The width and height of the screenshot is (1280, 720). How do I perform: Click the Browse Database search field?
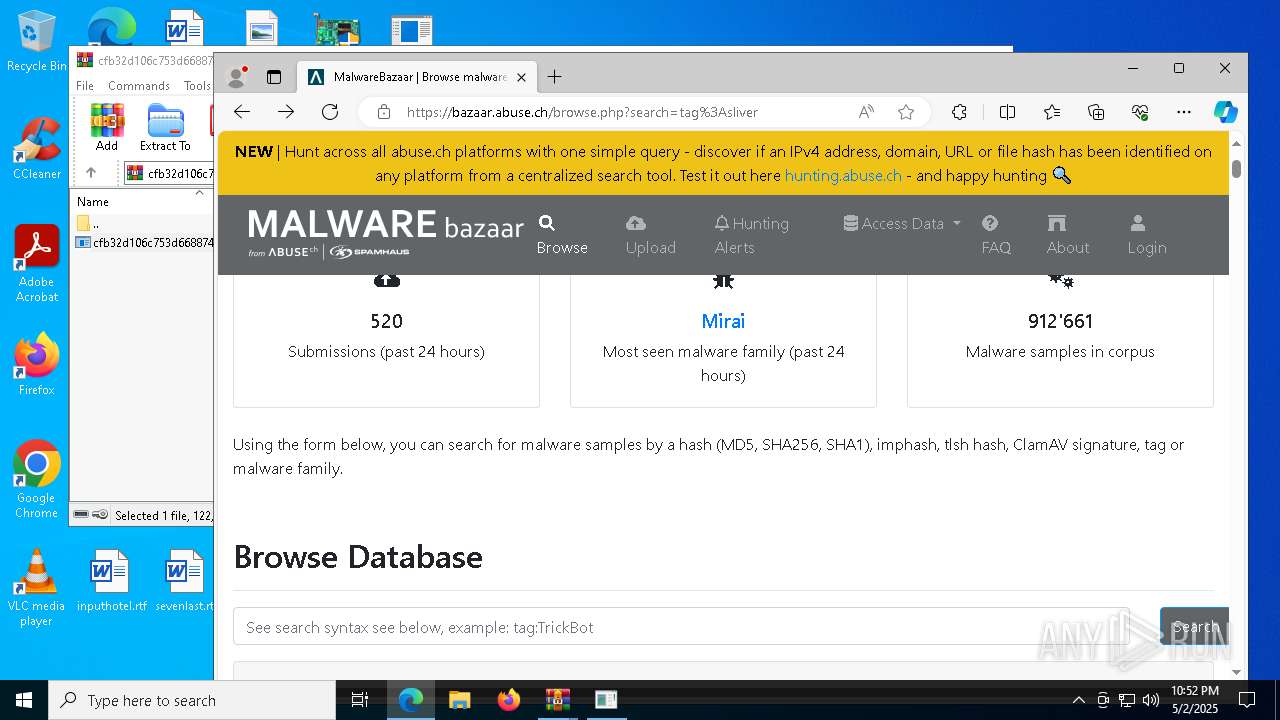tap(681, 627)
